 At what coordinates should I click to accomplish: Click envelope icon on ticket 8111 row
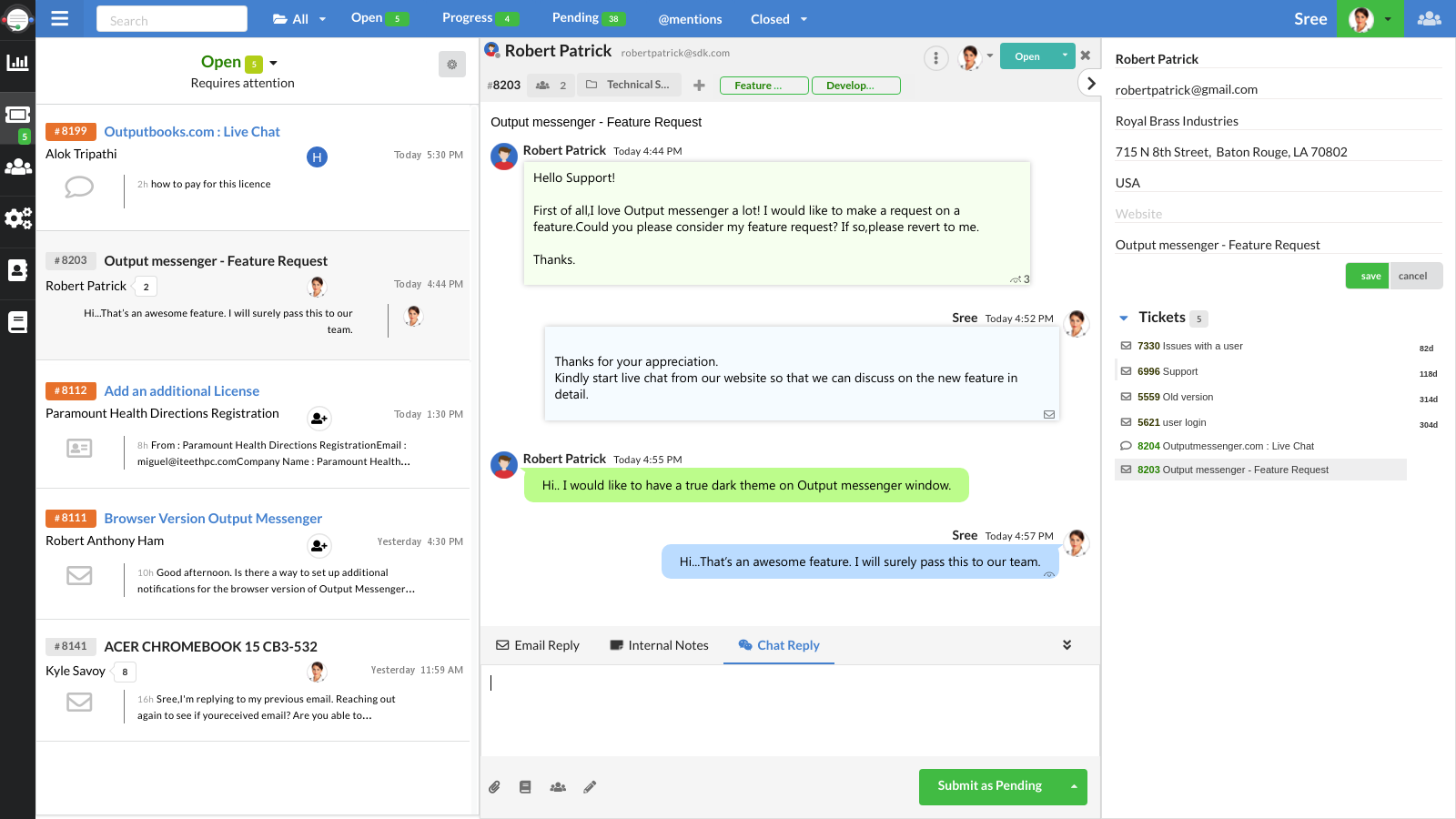[x=79, y=576]
